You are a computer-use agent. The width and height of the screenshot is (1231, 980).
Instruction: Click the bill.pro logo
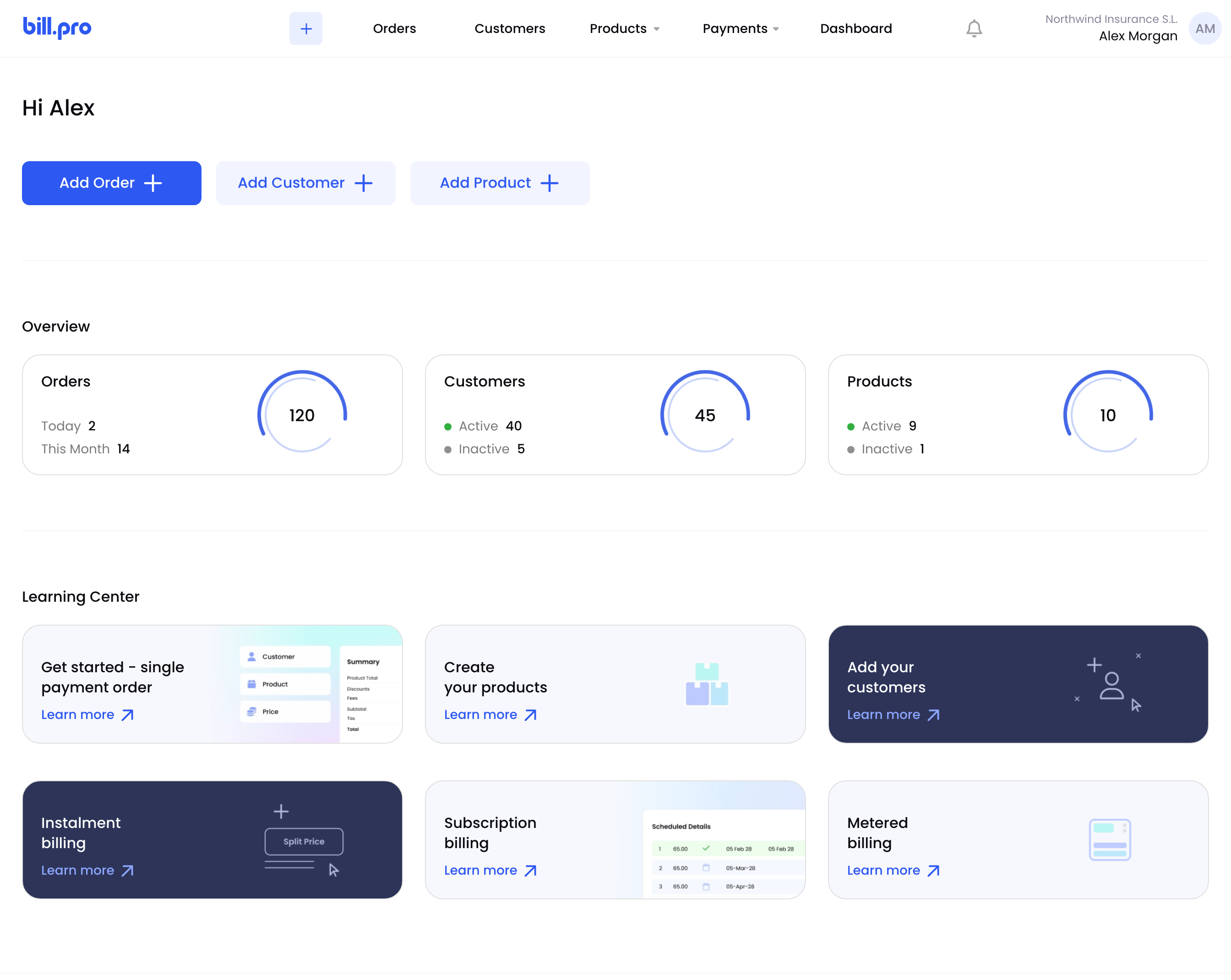point(57,27)
